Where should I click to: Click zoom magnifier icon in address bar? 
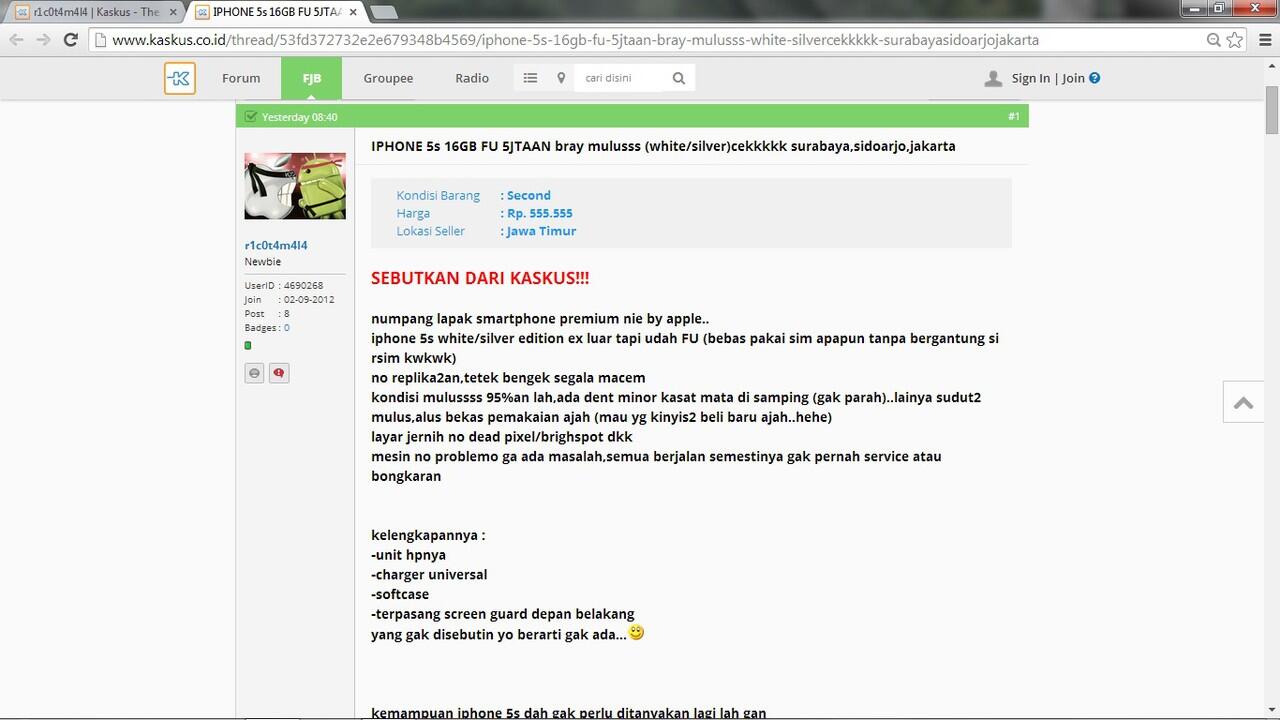pos(1213,40)
